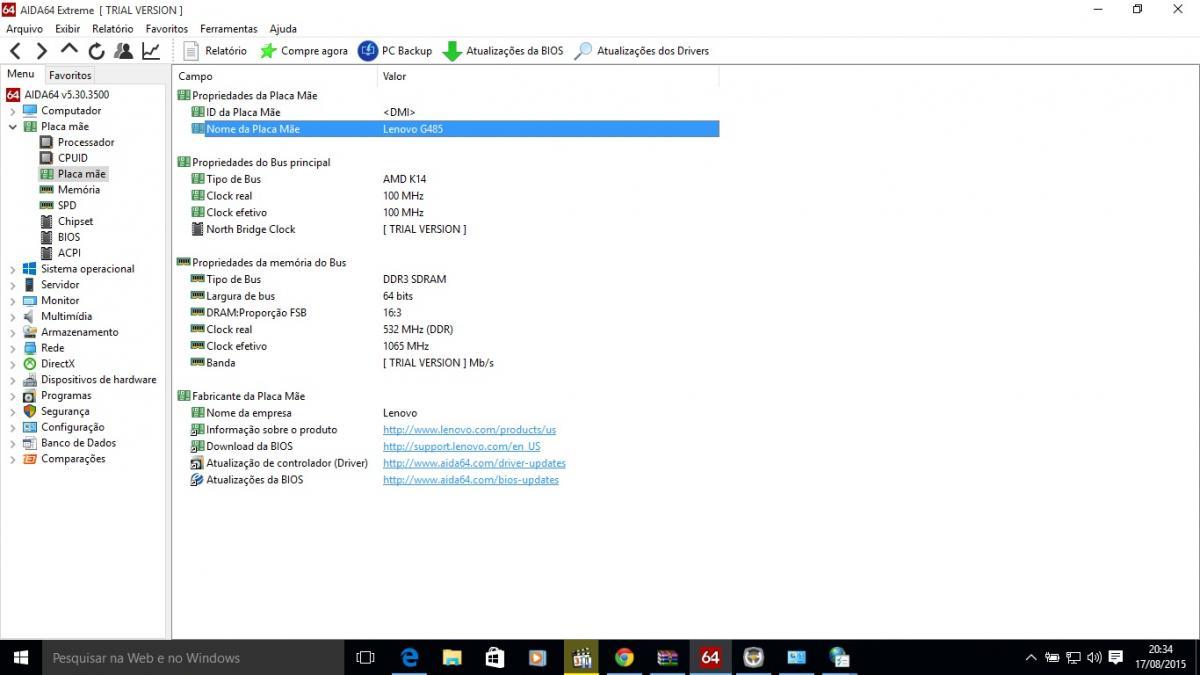Image resolution: width=1200 pixels, height=675 pixels.
Task: Click the Segurança shield icon
Action: (30, 412)
